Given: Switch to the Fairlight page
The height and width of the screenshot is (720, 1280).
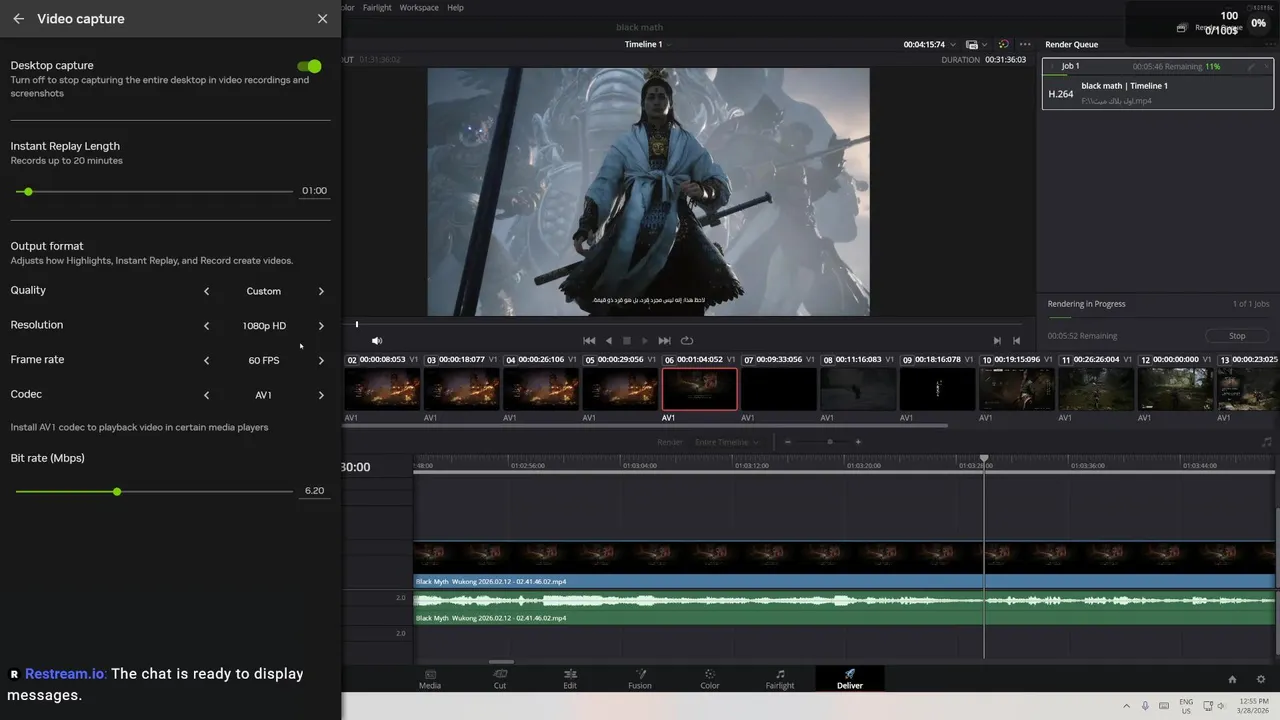Looking at the screenshot, I should pyautogui.click(x=780, y=679).
